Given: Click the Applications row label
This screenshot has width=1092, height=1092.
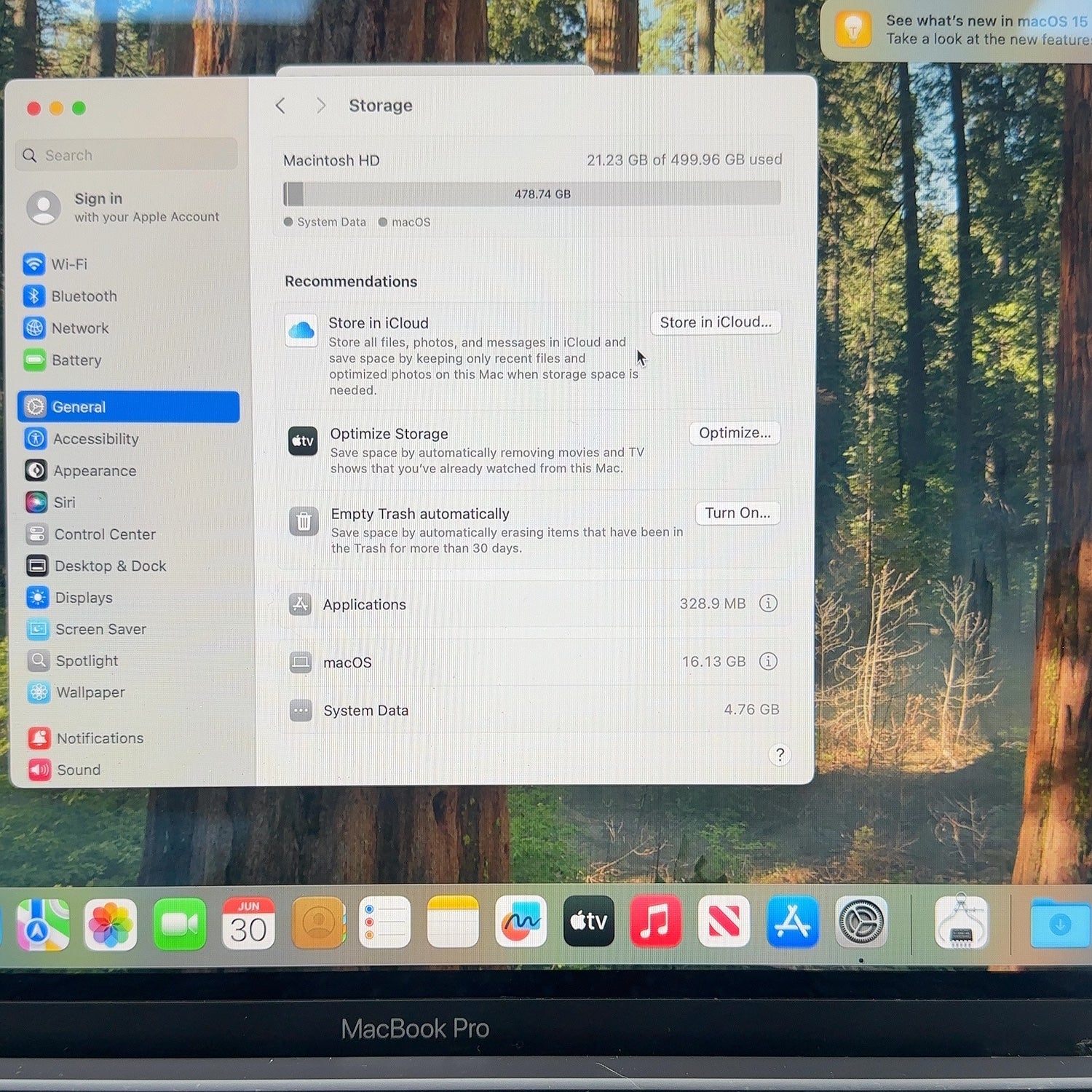Looking at the screenshot, I should click(364, 604).
